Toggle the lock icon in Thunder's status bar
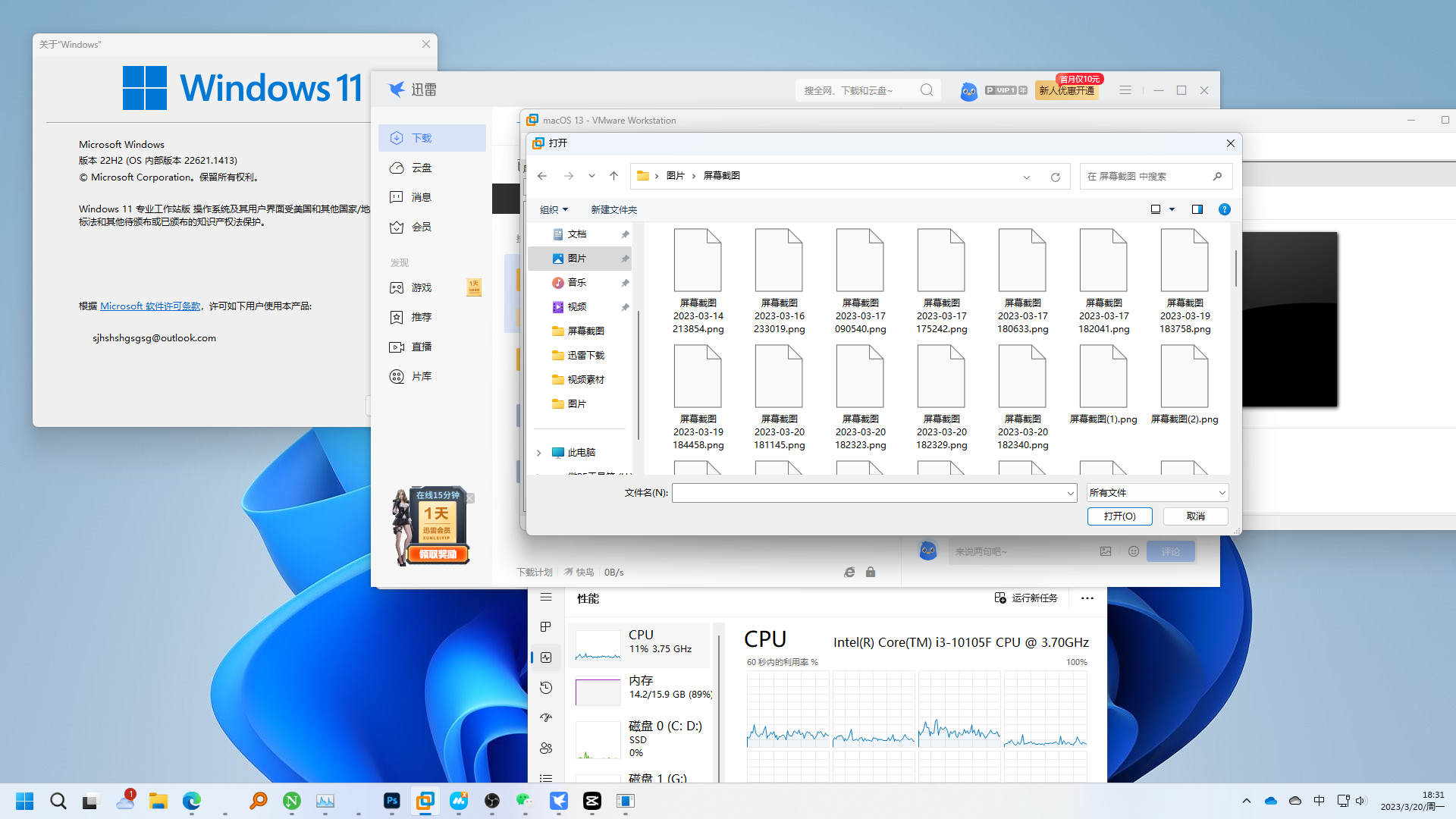1456x819 pixels. pos(871,571)
